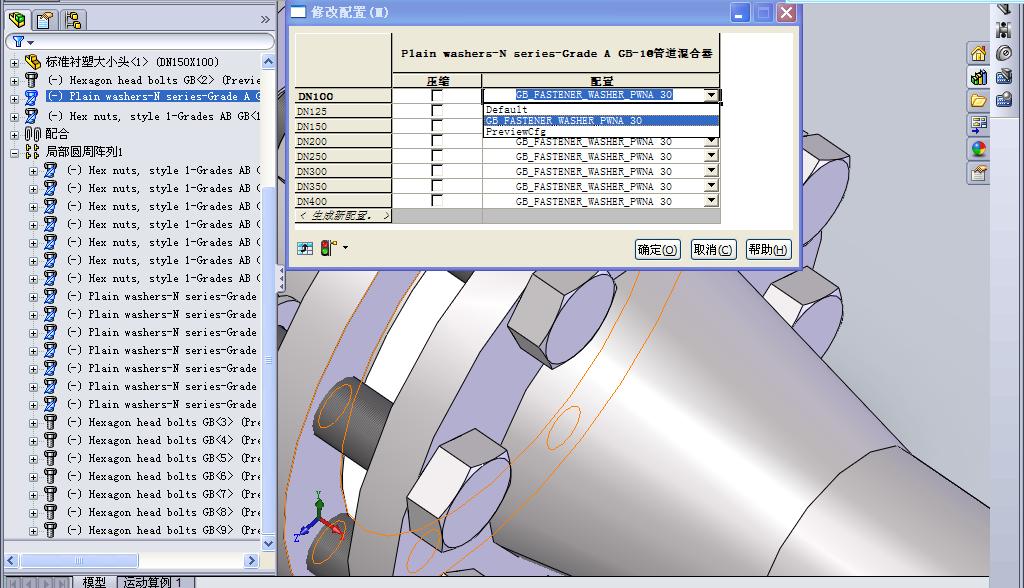The height and width of the screenshot is (588, 1024).
Task: Click the Hexagon head bolts GB<7> bolt icon
Action: (50, 494)
